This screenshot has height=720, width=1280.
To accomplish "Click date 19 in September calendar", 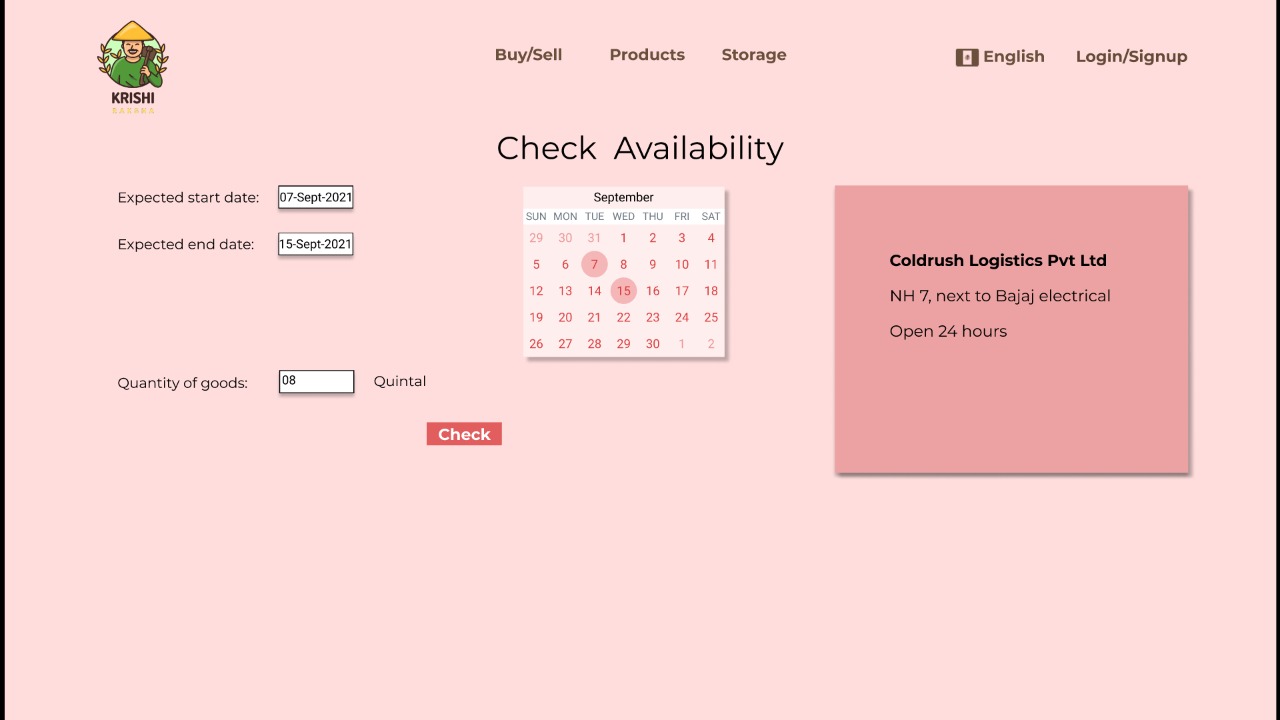I will point(536,317).
